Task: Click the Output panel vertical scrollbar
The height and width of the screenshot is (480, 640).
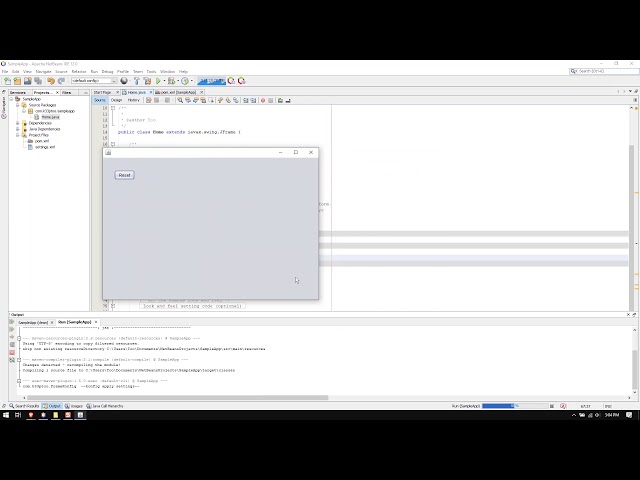Action: pos(635,369)
